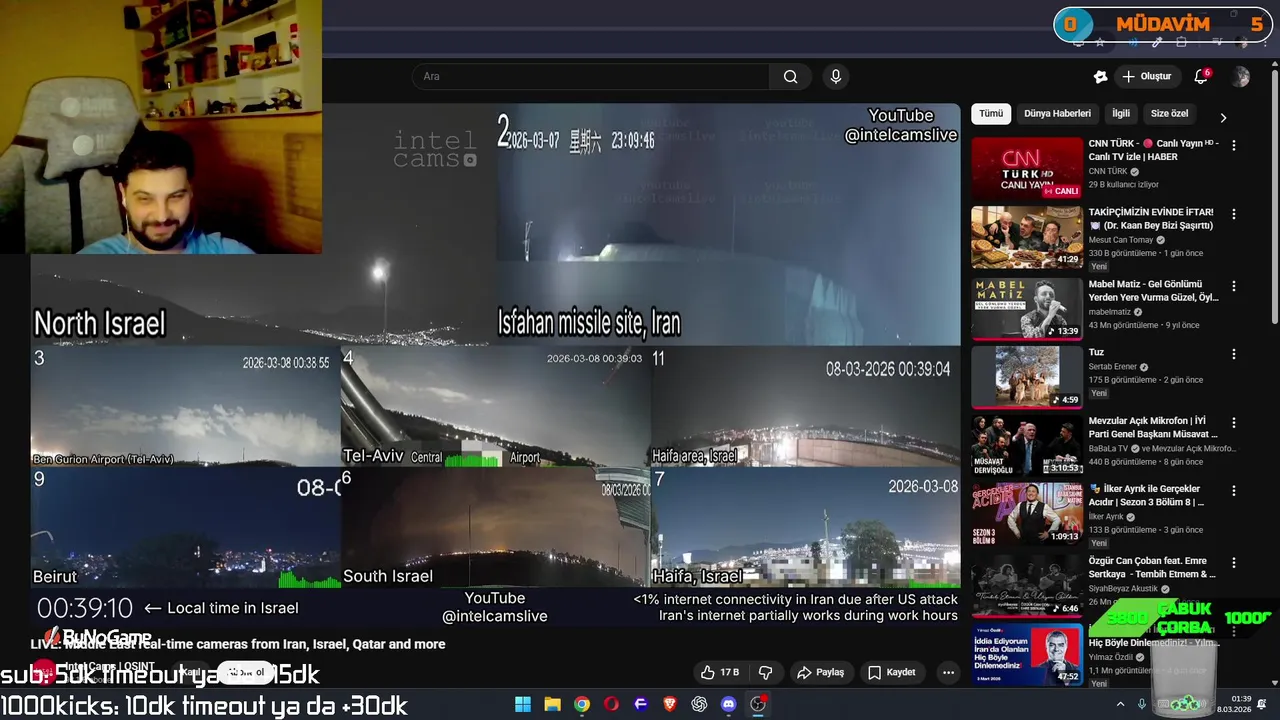
Task: Select the Tümü filter chip
Action: pyautogui.click(x=991, y=114)
